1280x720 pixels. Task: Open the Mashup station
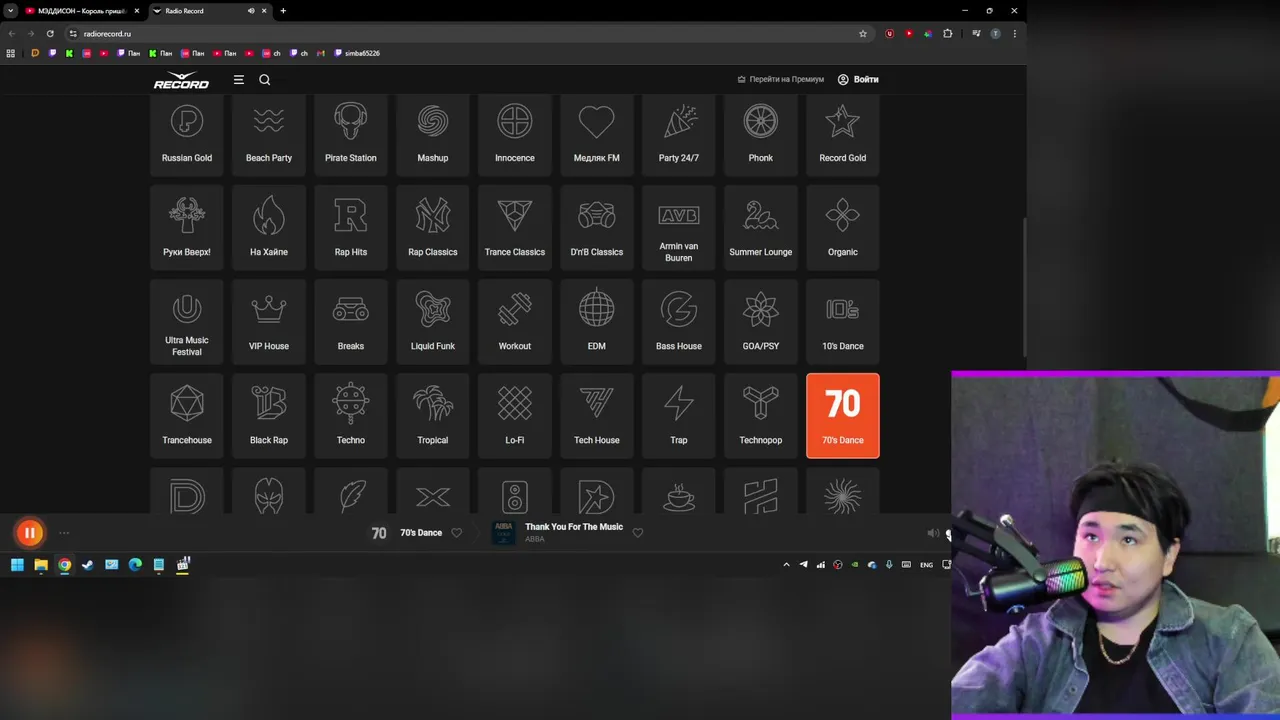pyautogui.click(x=433, y=135)
